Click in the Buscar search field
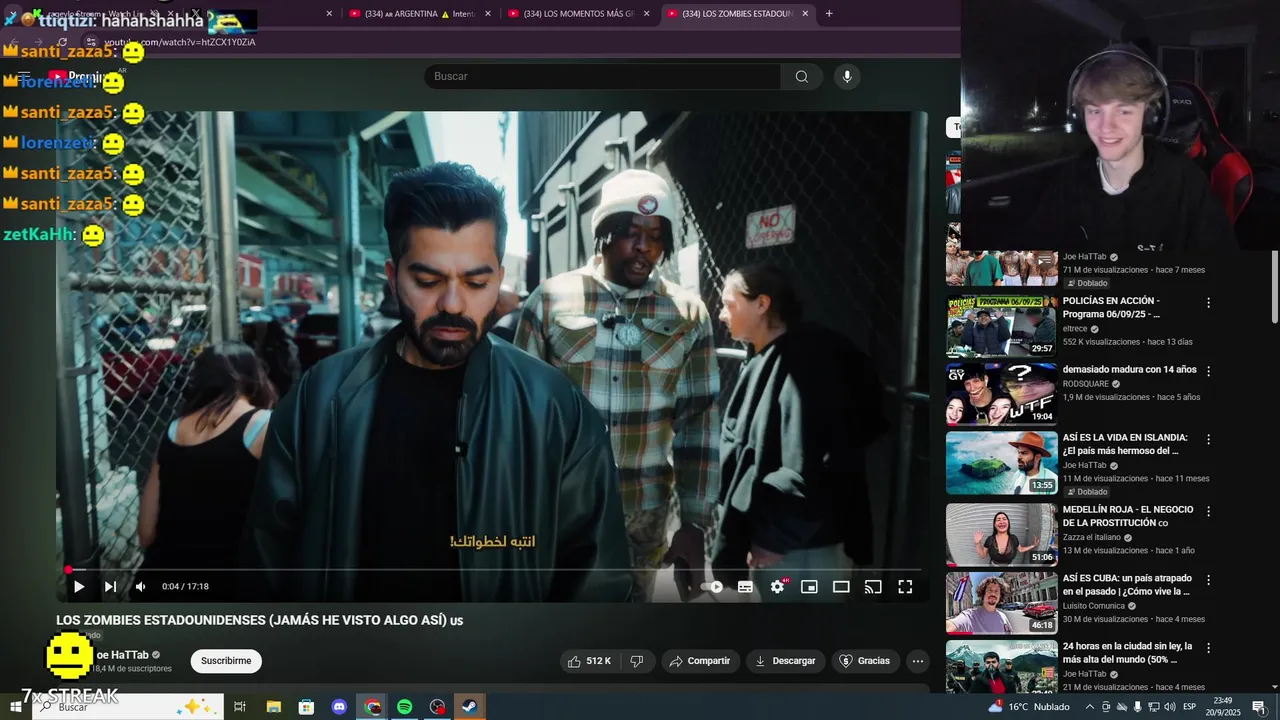Viewport: 1280px width, 720px height. pos(602,76)
